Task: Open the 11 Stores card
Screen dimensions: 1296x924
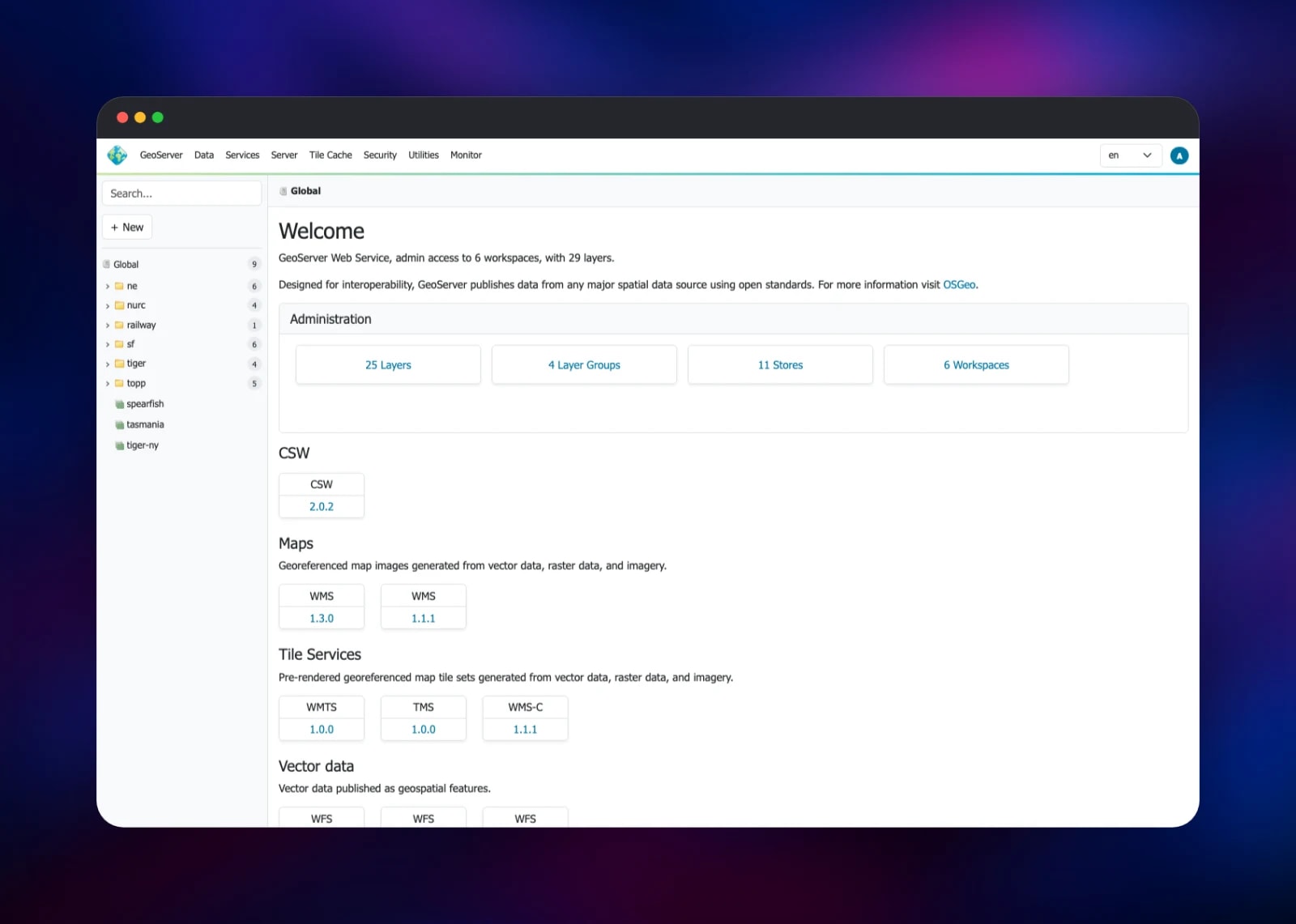Action: [x=780, y=365]
